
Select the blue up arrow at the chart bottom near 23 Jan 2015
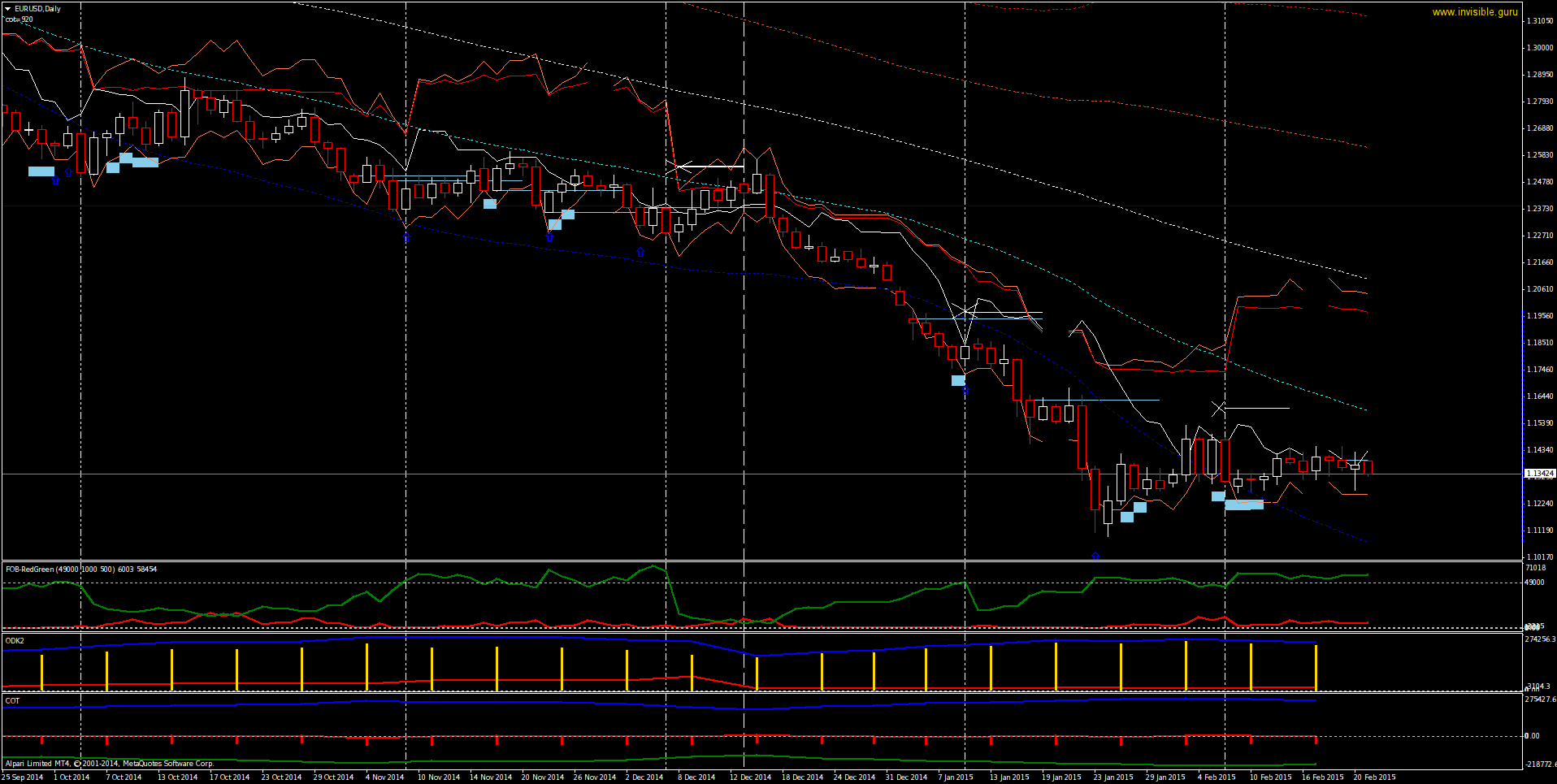click(x=1095, y=557)
